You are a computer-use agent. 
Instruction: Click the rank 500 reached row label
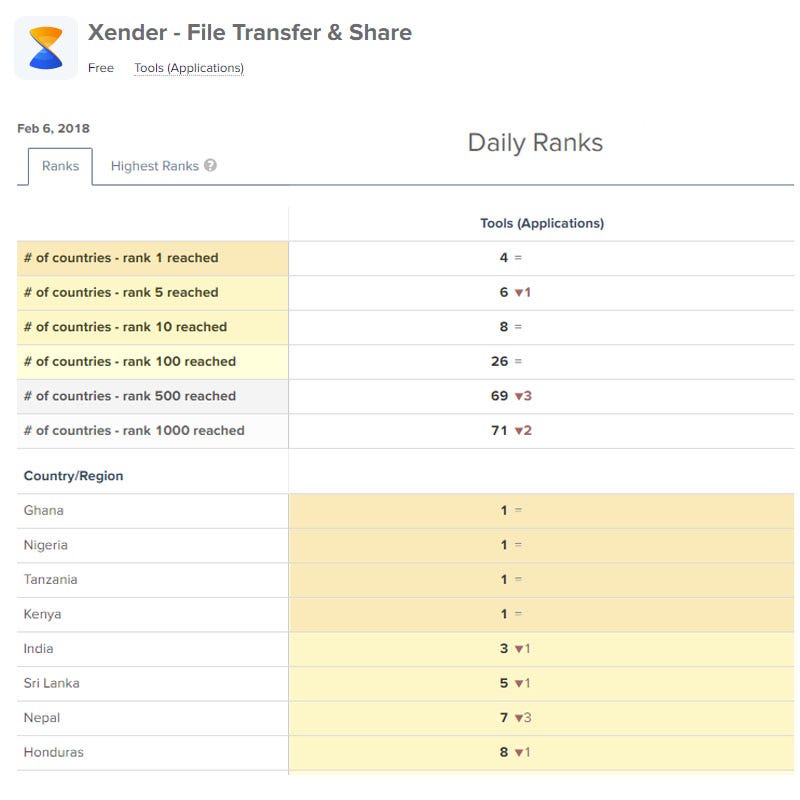130,396
